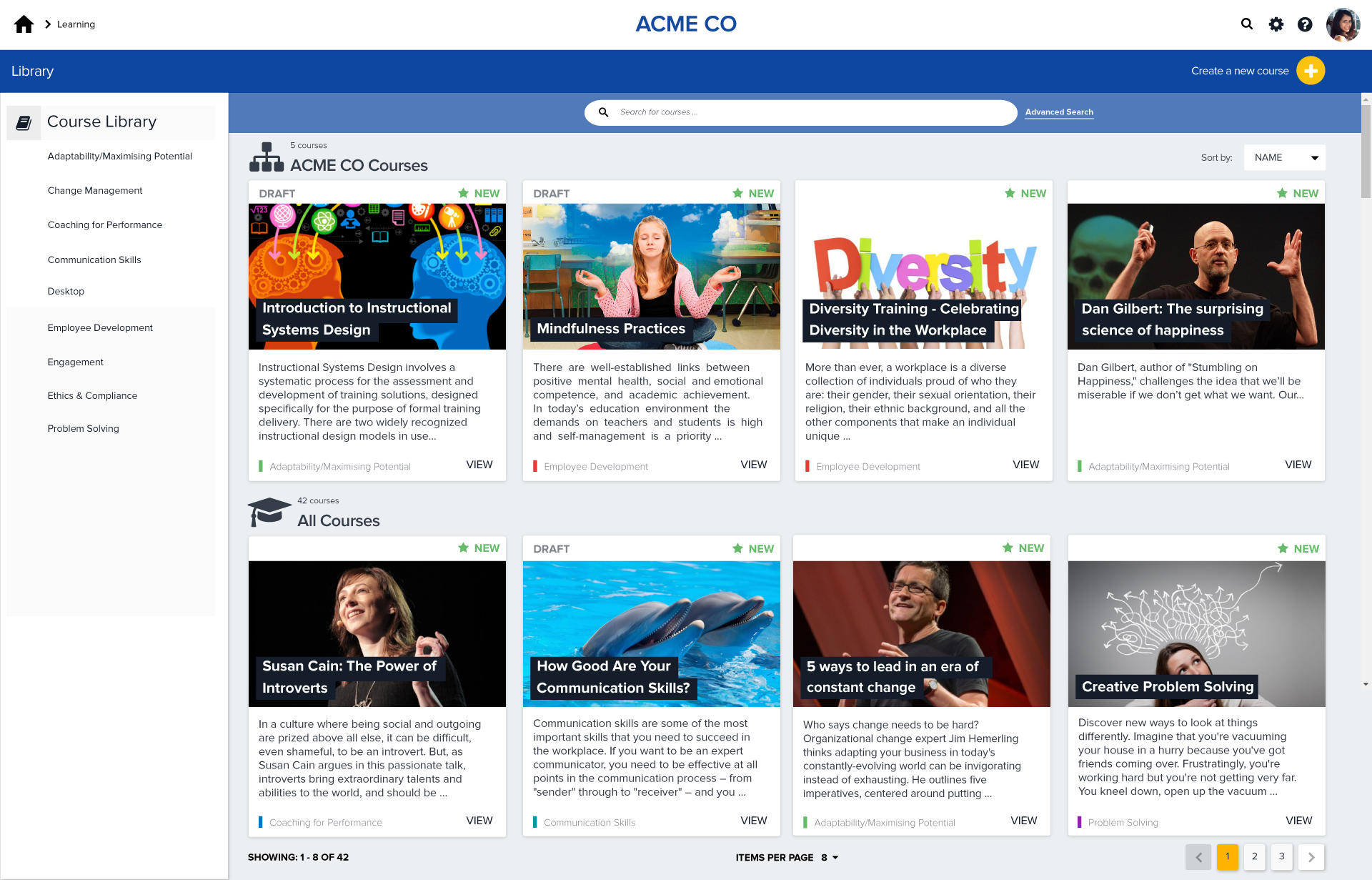
Task: Open settings via the gear icon
Action: (x=1276, y=24)
